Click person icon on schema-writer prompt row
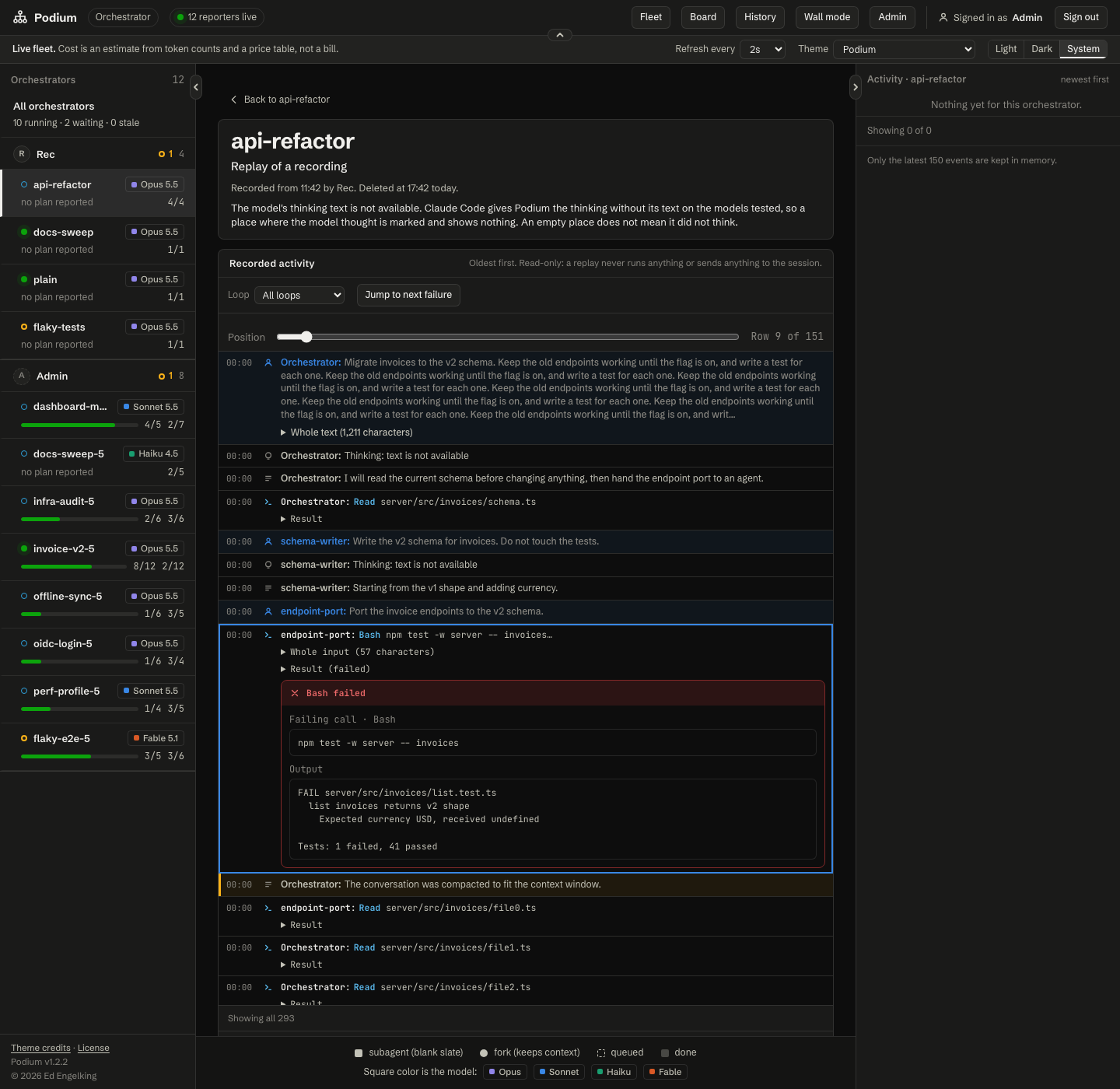The image size is (1120, 1089). pyautogui.click(x=268, y=541)
